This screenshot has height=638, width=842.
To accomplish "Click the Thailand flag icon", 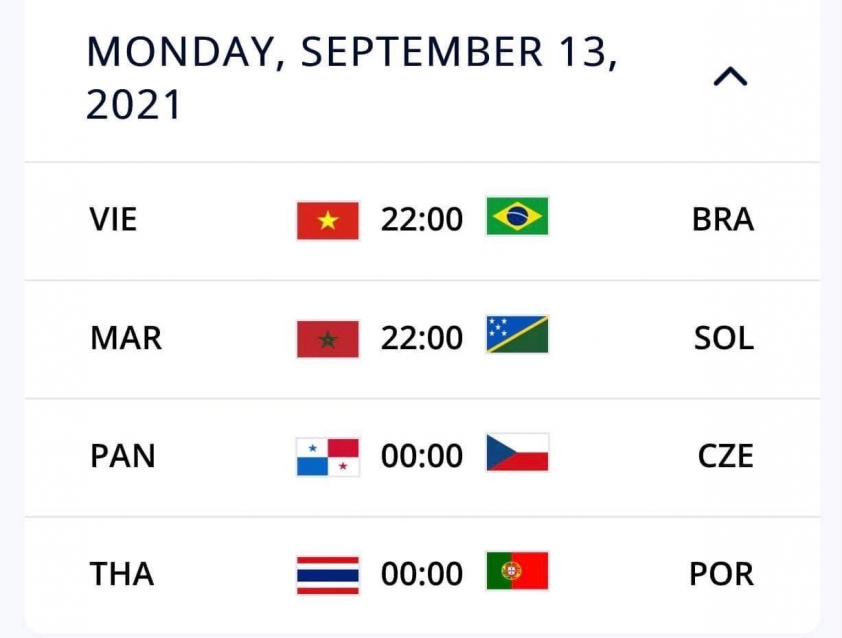I will coord(328,575).
